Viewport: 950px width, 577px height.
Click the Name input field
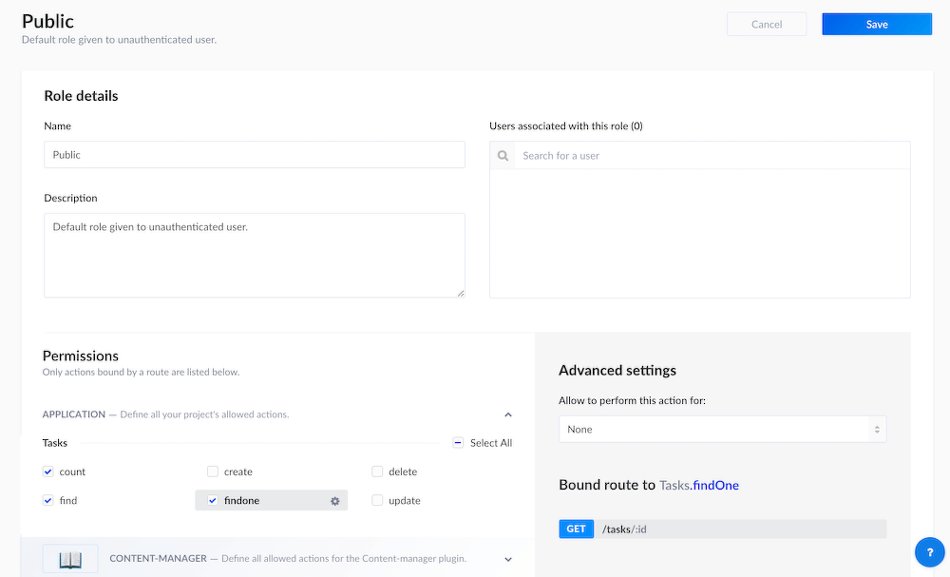pyautogui.click(x=254, y=155)
